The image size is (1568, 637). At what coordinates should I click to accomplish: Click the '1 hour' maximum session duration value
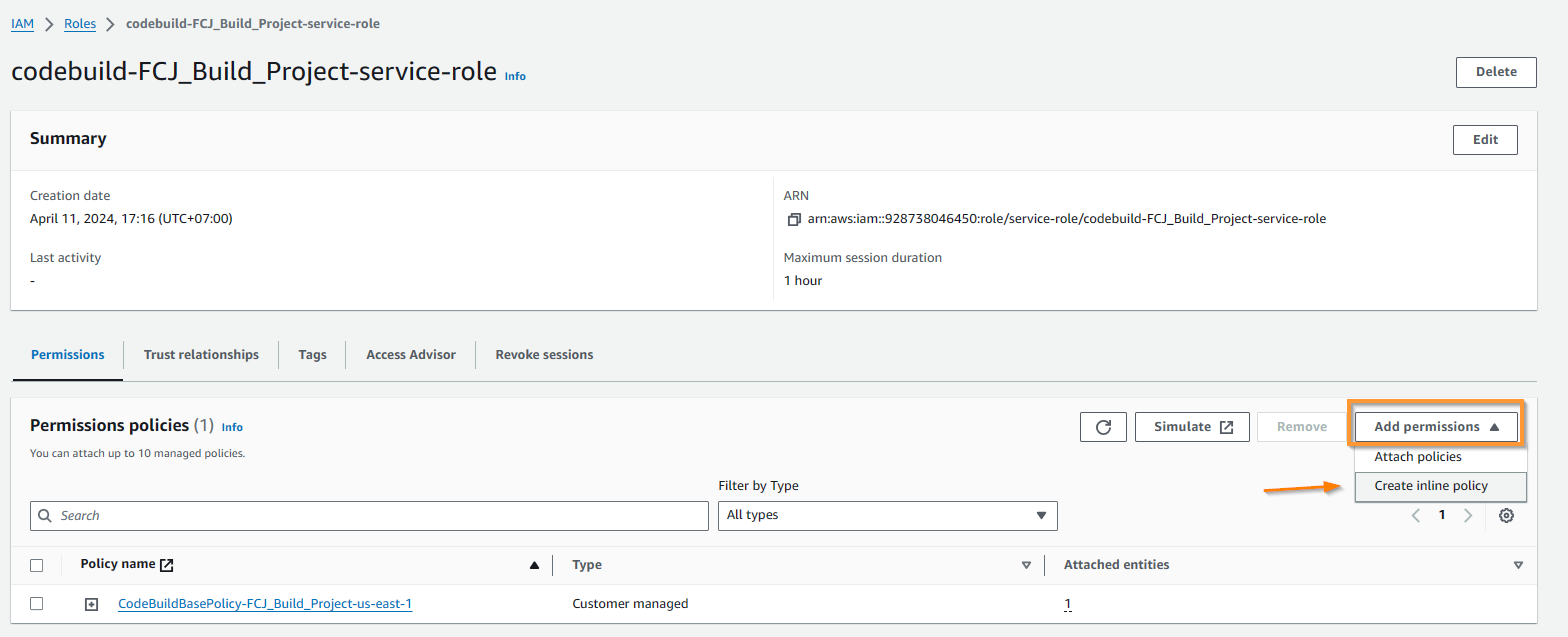(x=803, y=281)
